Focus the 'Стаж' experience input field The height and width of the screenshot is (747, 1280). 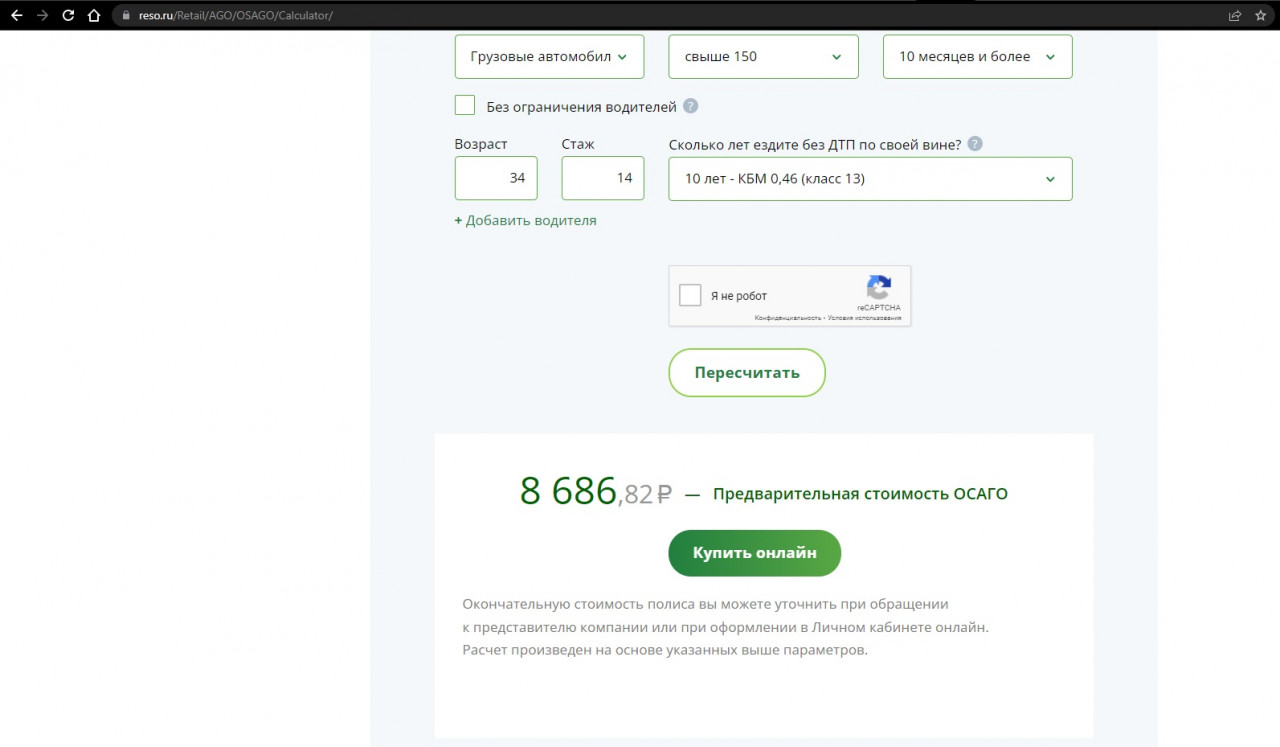(x=603, y=178)
